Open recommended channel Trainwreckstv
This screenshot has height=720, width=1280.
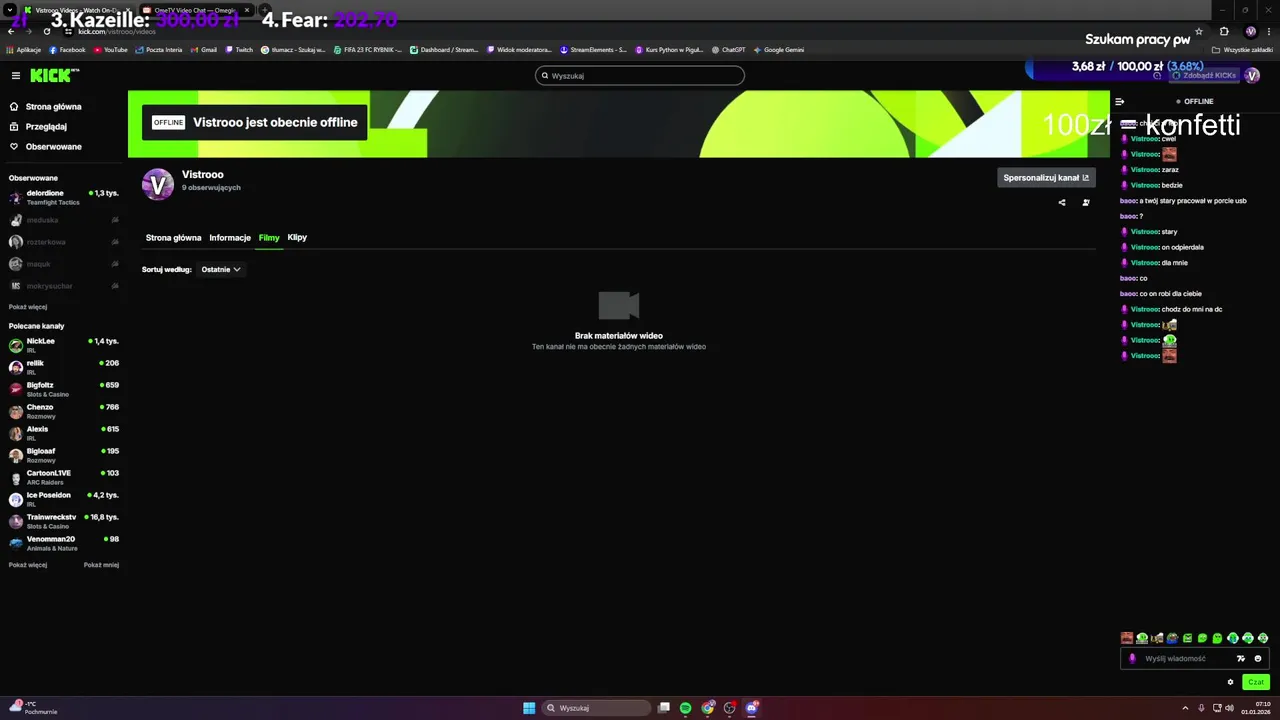click(x=64, y=521)
